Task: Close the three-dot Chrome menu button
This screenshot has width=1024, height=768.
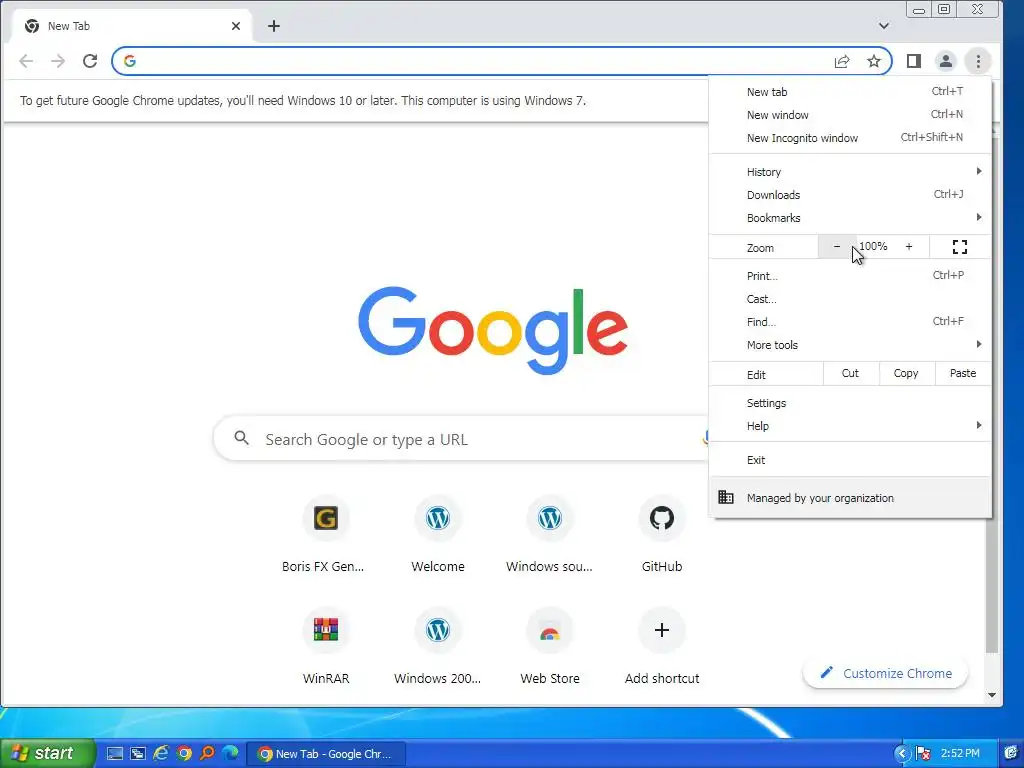Action: tap(978, 61)
